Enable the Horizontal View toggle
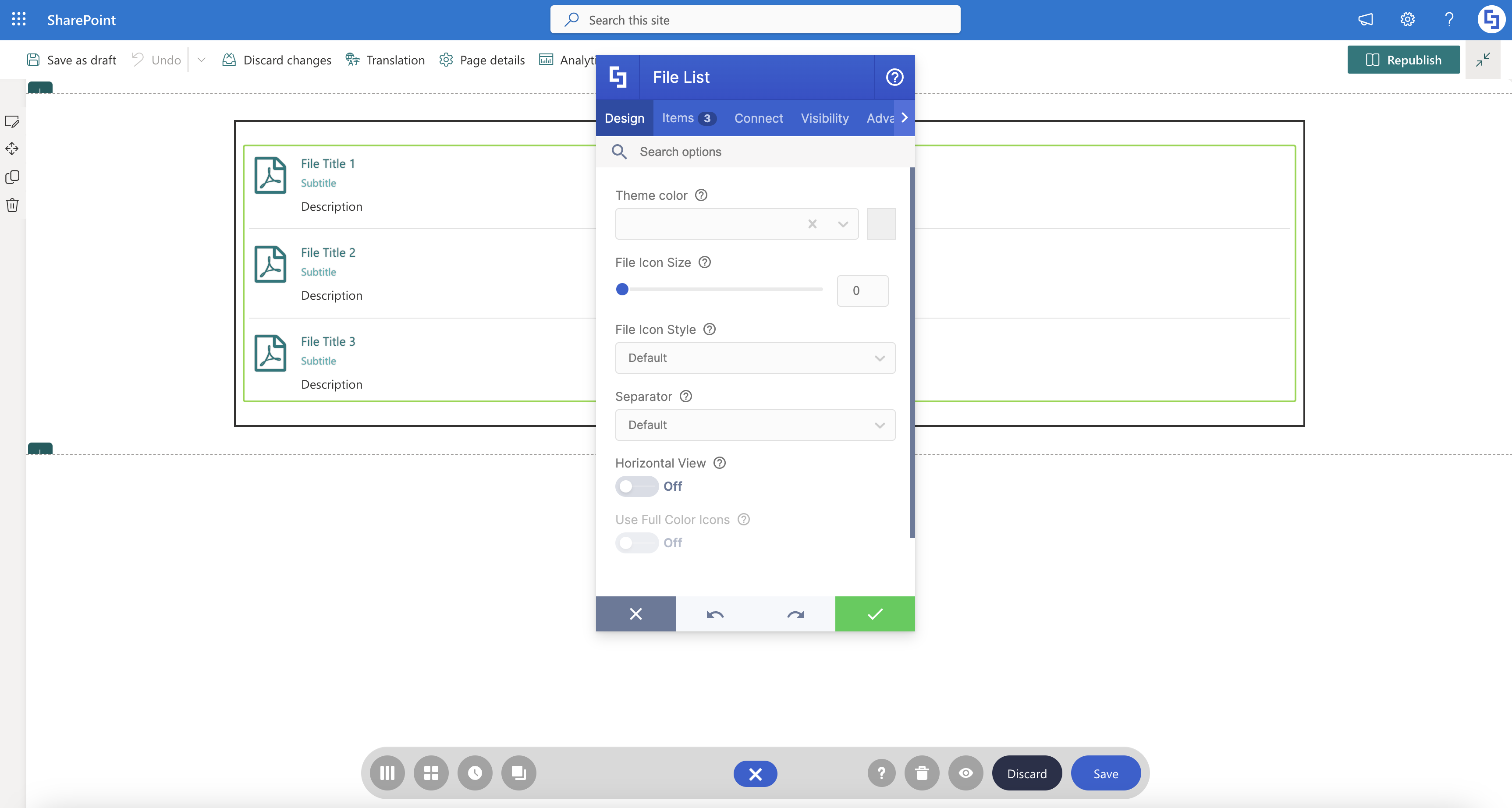 coord(636,486)
